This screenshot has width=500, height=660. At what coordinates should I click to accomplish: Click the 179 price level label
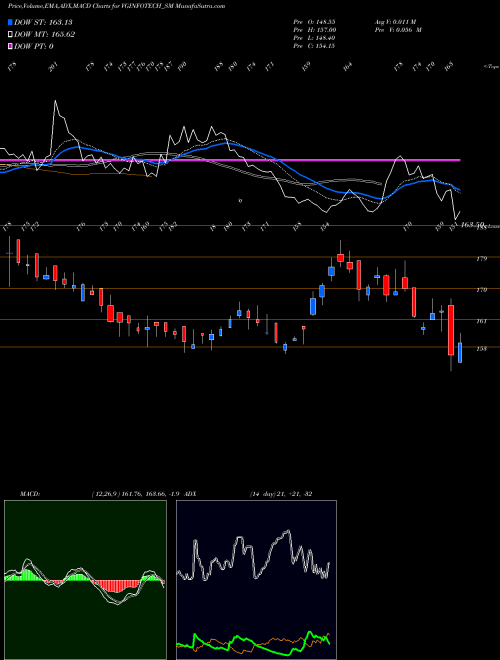click(482, 258)
